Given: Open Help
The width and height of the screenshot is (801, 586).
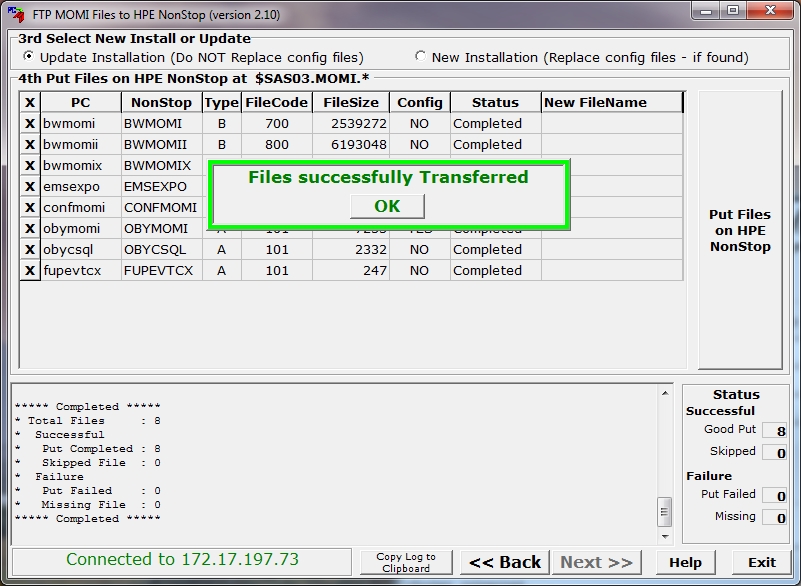Looking at the screenshot, I should click(685, 562).
